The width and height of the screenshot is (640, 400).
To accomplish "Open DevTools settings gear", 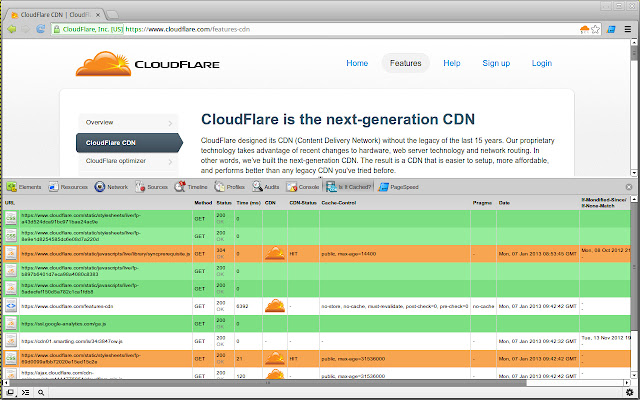I will pyautogui.click(x=629, y=392).
